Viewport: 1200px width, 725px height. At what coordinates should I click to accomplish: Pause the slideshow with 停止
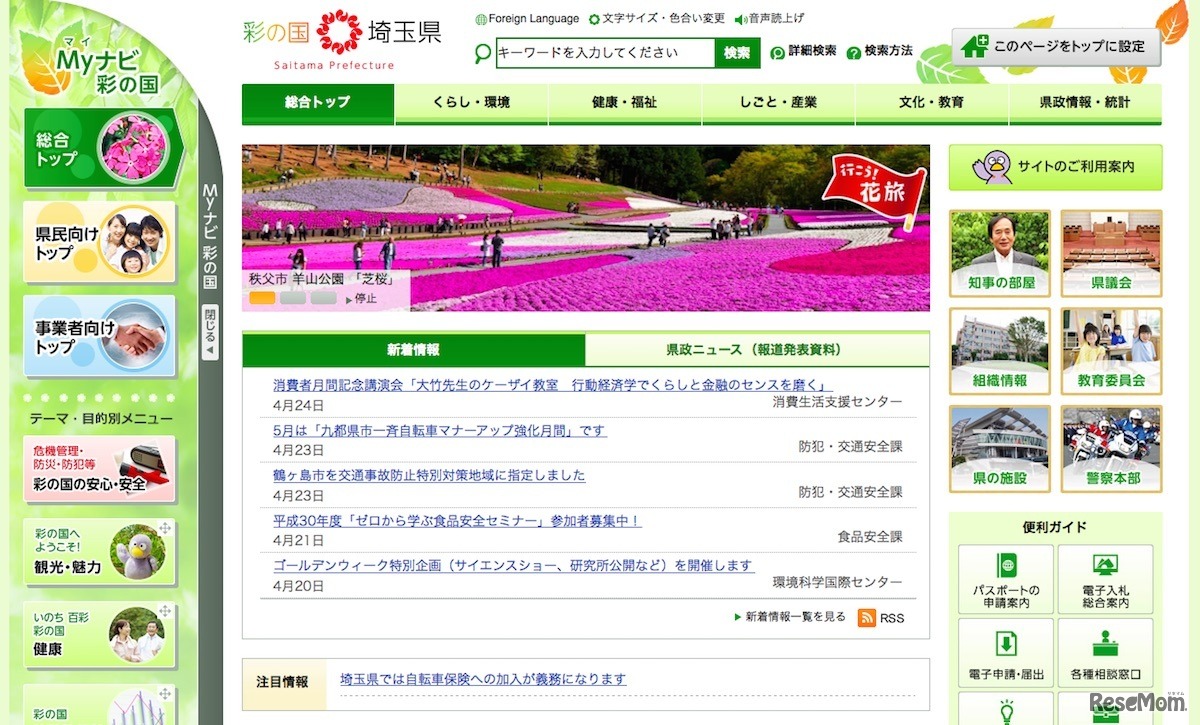tap(361, 298)
